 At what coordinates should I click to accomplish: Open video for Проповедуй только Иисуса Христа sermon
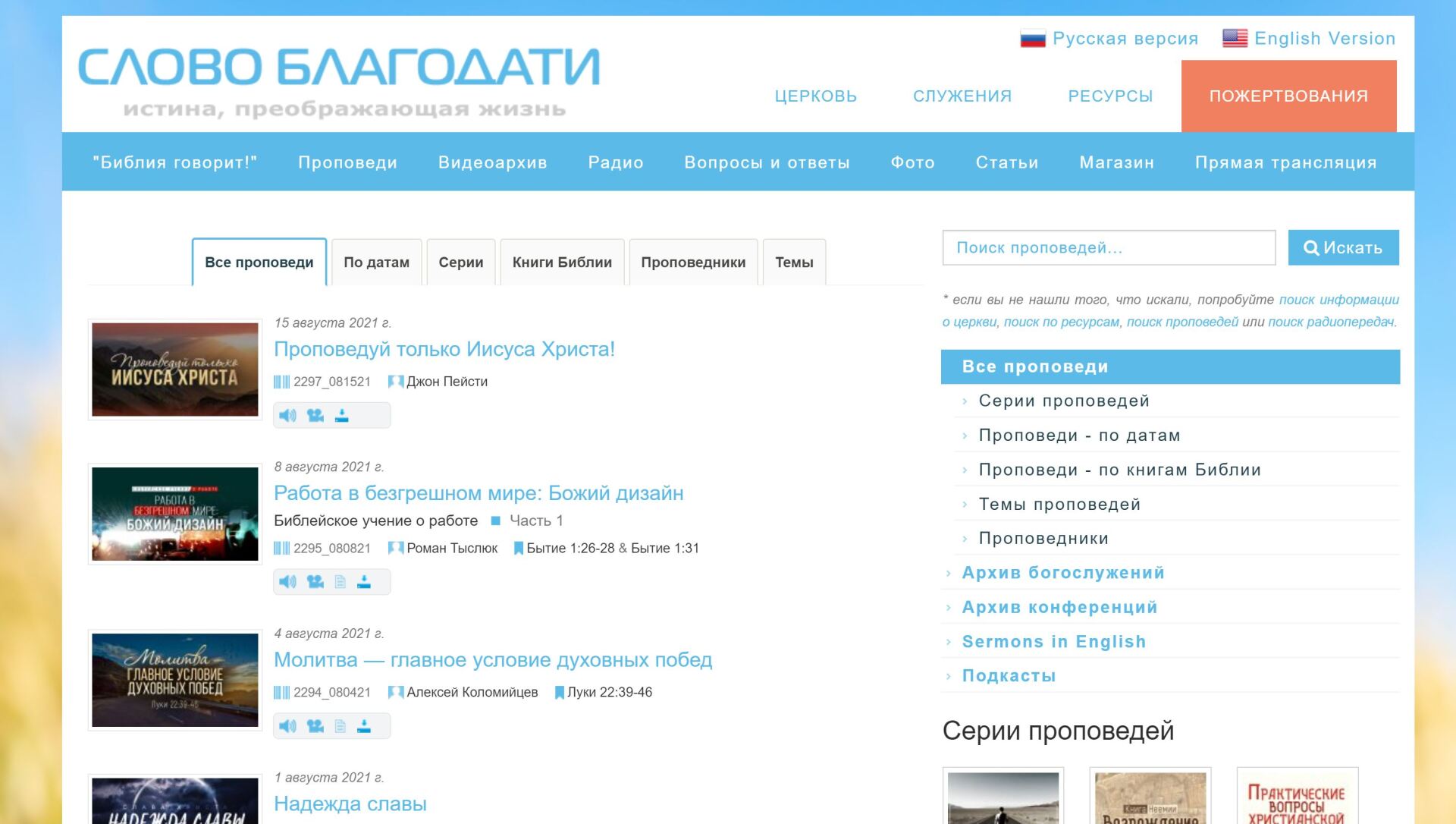click(315, 416)
